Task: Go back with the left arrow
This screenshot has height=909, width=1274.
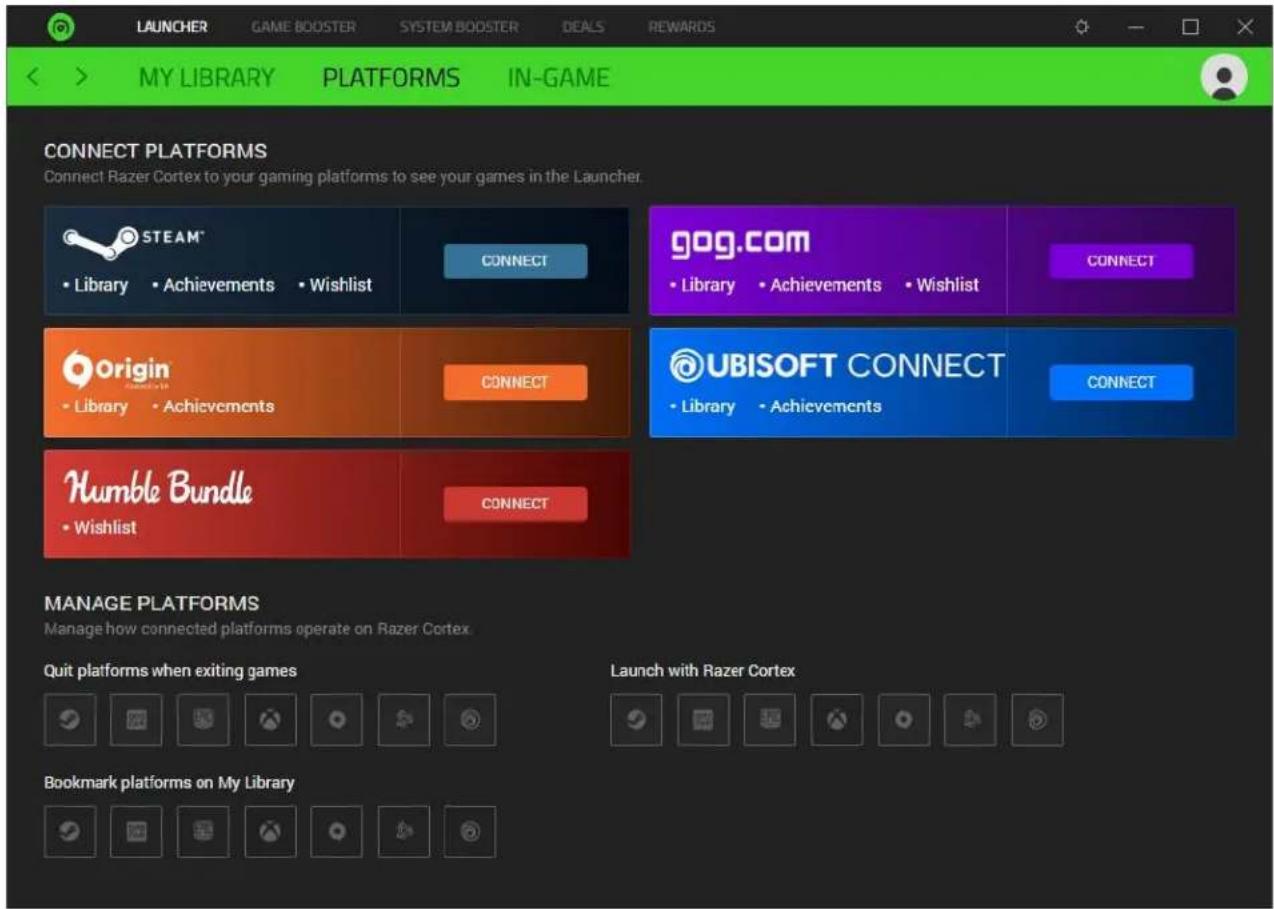Action: click(32, 77)
